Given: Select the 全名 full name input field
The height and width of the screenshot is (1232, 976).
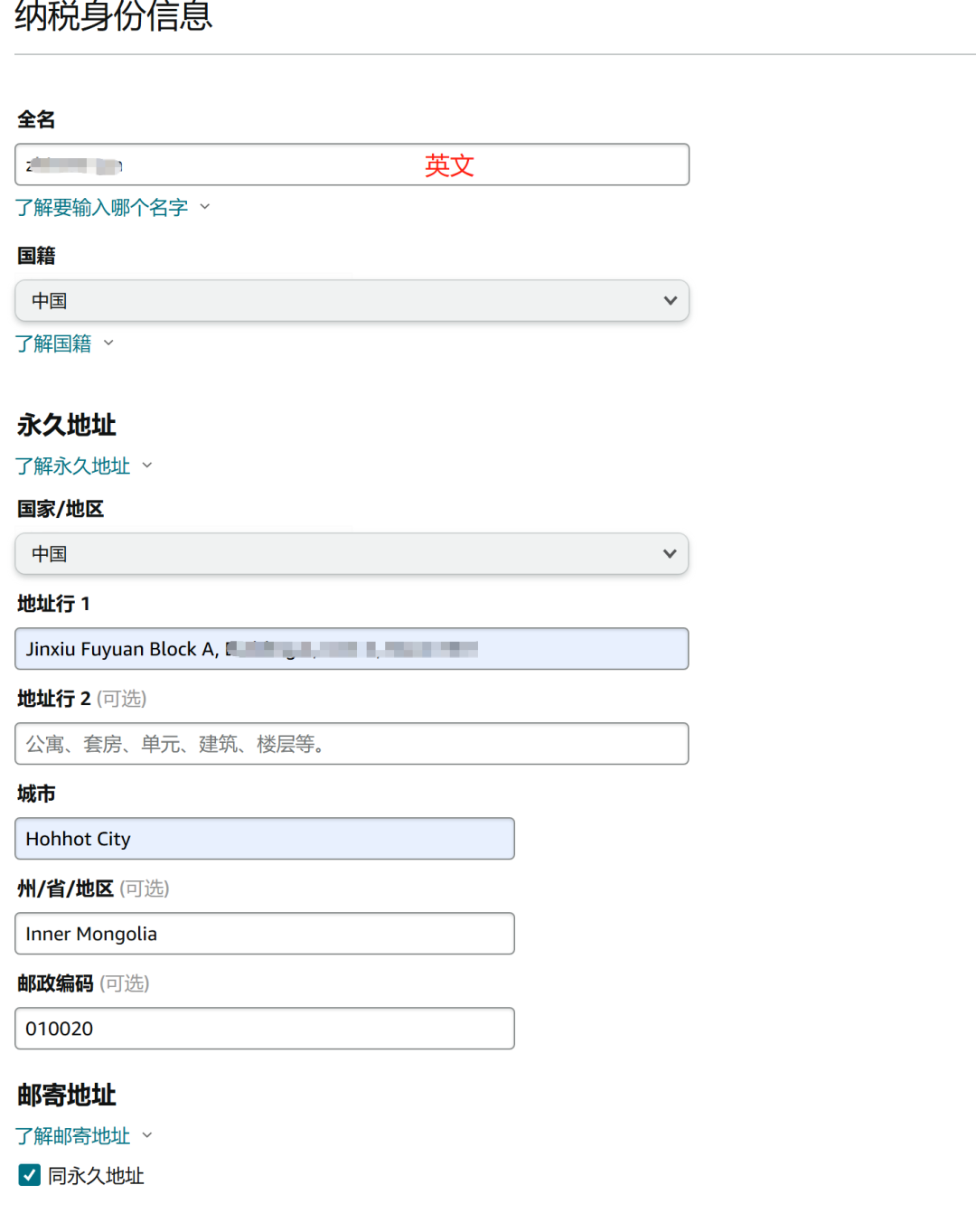Looking at the screenshot, I should (352, 165).
